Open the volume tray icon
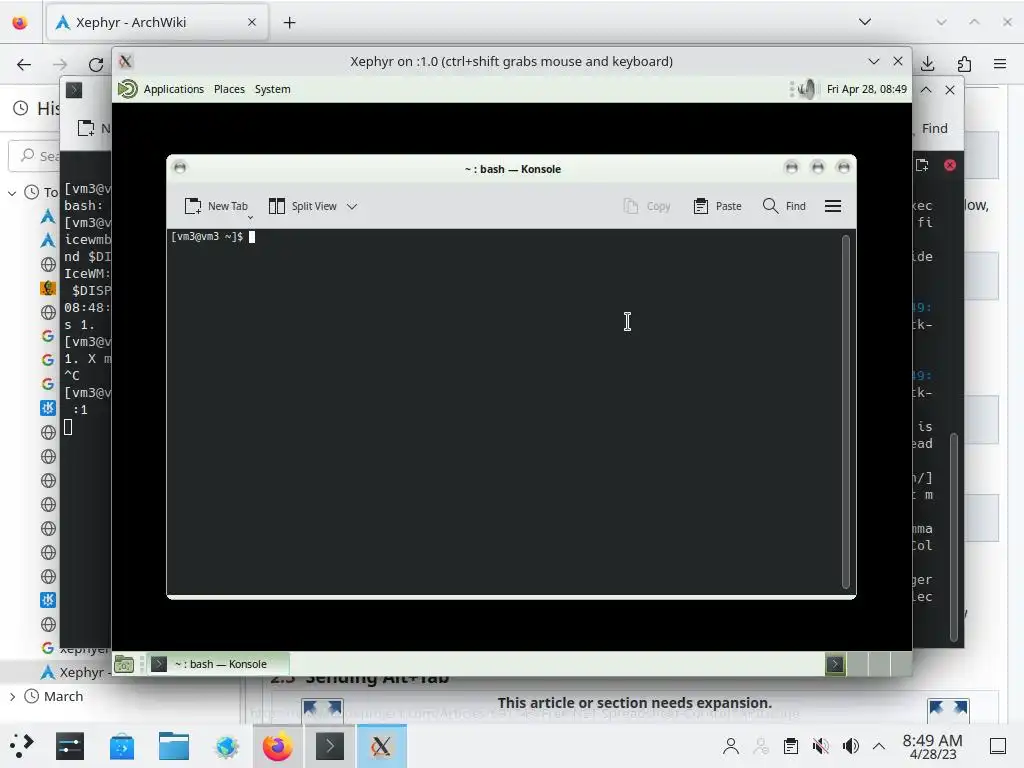 (x=850, y=746)
